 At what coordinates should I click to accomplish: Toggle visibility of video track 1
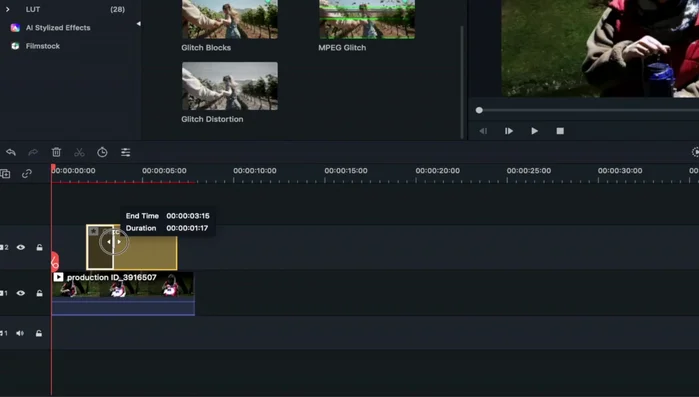point(21,293)
